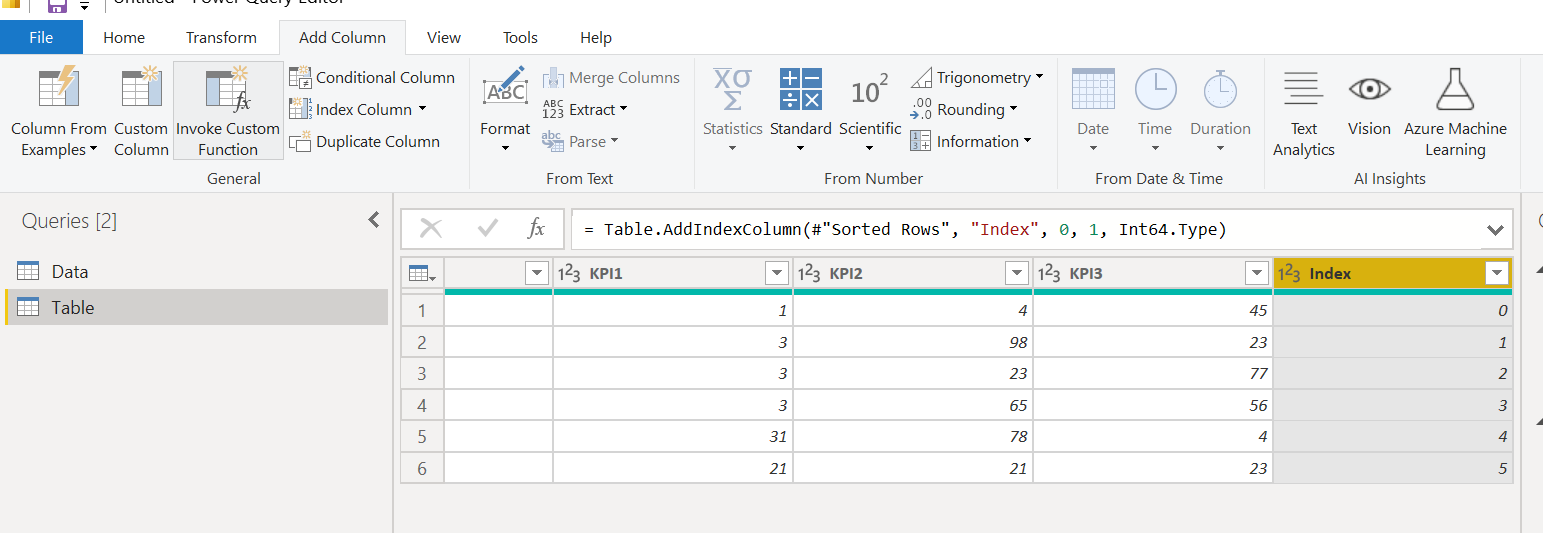Click KPI2 cell with value 98
Viewport: 1543px width, 533px height.
[x=913, y=342]
